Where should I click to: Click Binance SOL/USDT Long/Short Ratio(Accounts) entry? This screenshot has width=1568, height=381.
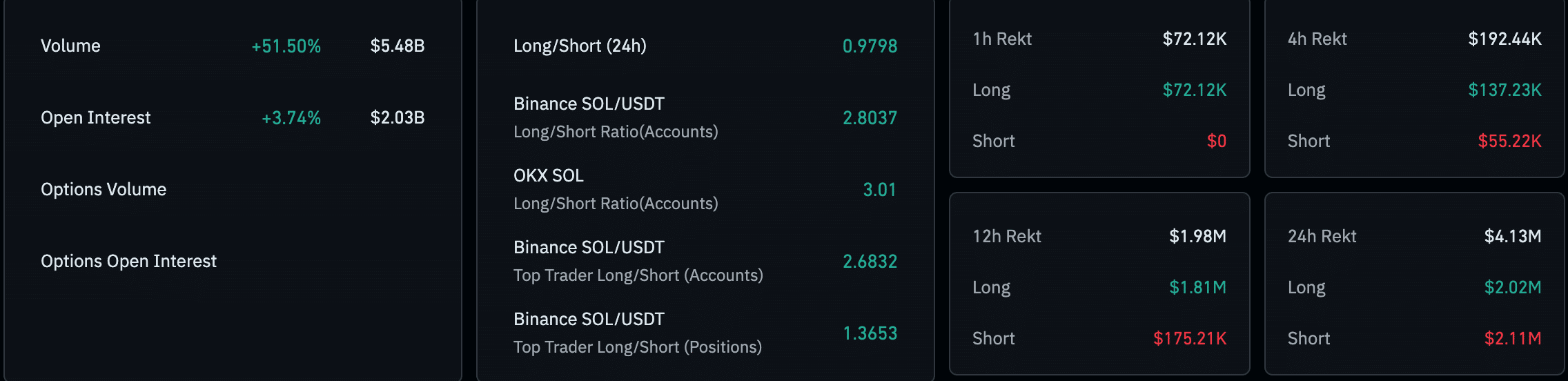click(705, 117)
